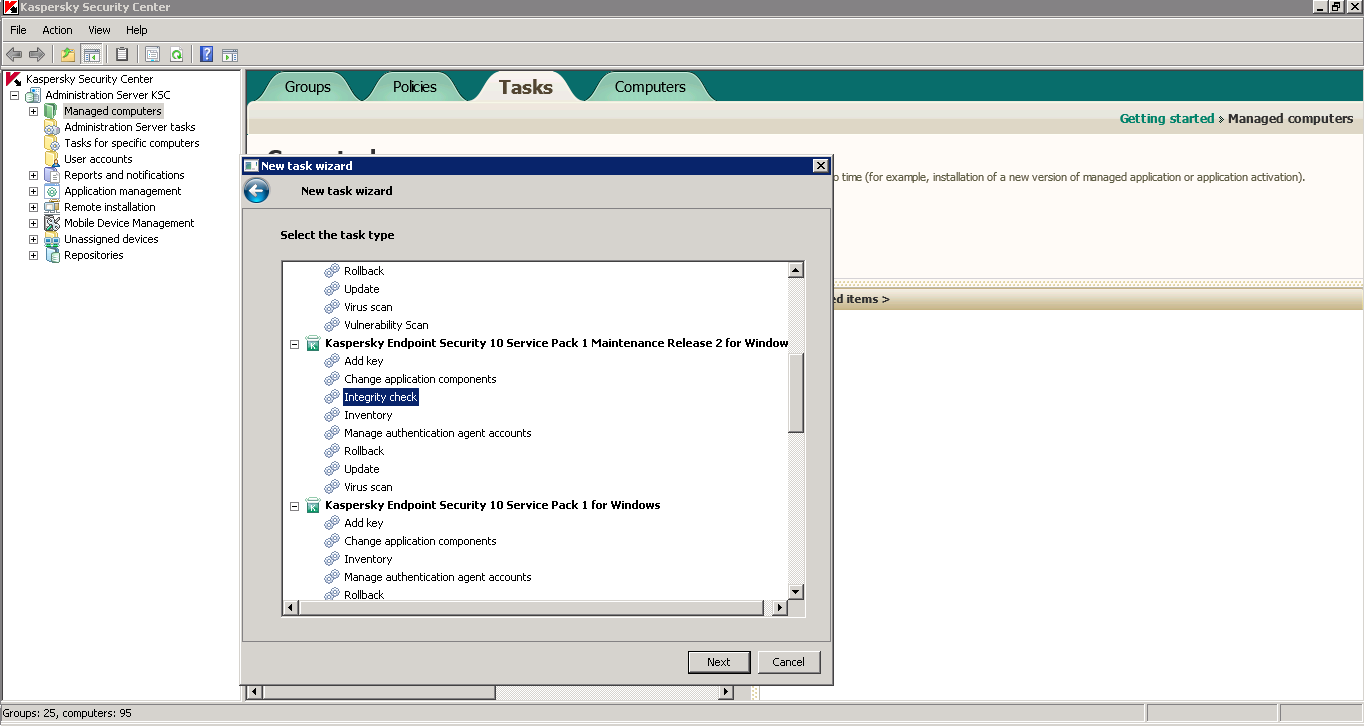Expand the Mobile Device Management node
The width and height of the screenshot is (1364, 726).
click(33, 223)
